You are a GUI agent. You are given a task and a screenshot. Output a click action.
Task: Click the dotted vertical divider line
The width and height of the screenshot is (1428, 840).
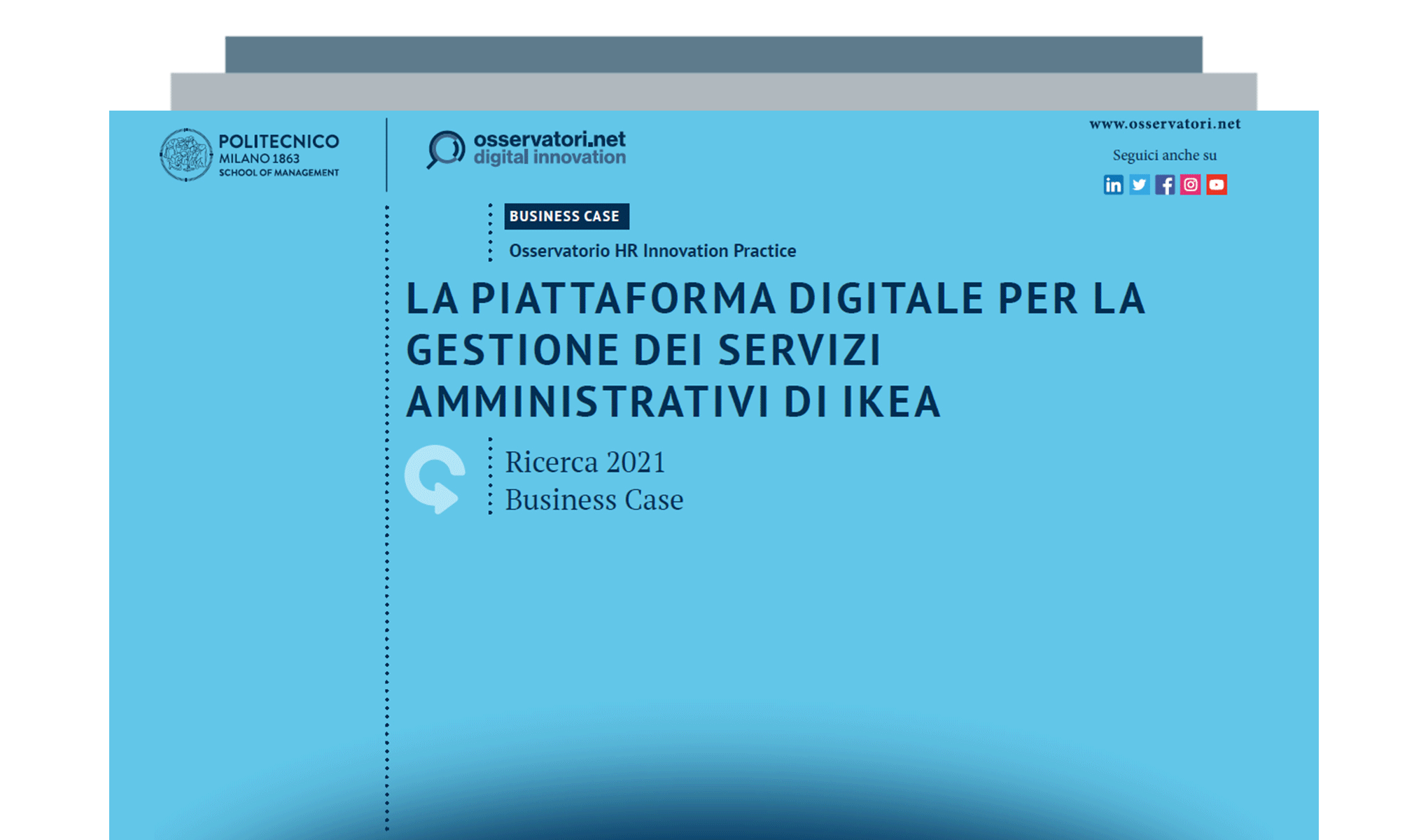point(386,490)
